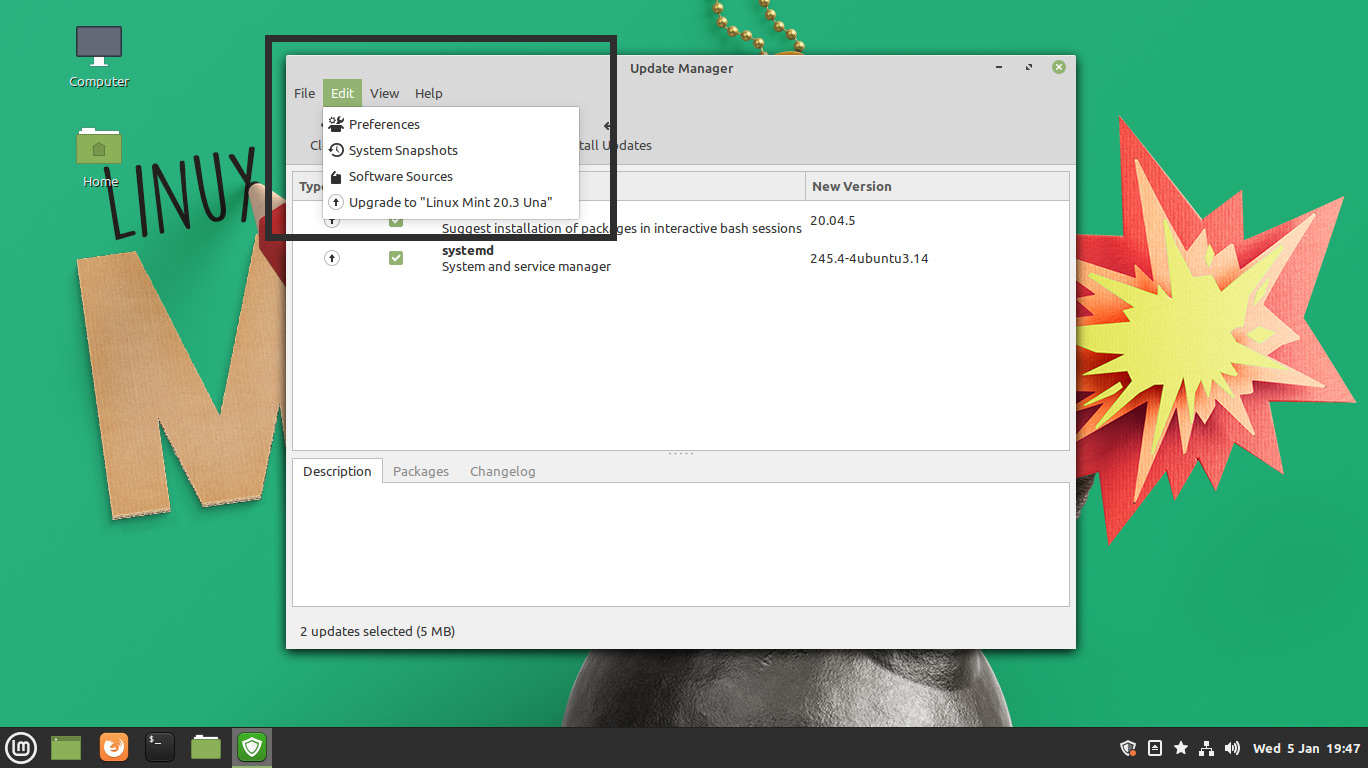Image resolution: width=1368 pixels, height=768 pixels.
Task: Close the open Edit menu
Action: pos(342,93)
